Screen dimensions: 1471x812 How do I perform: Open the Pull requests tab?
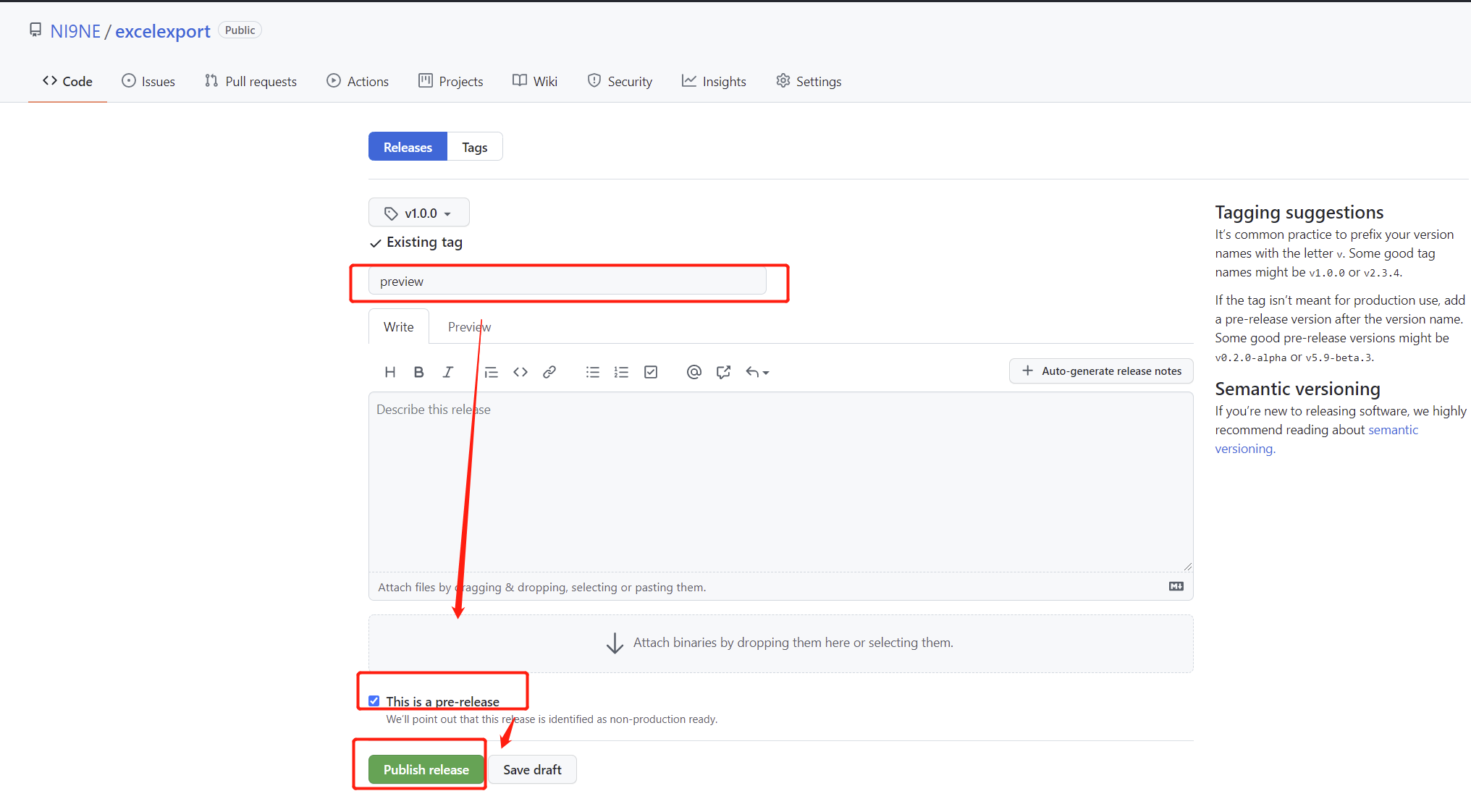(250, 81)
